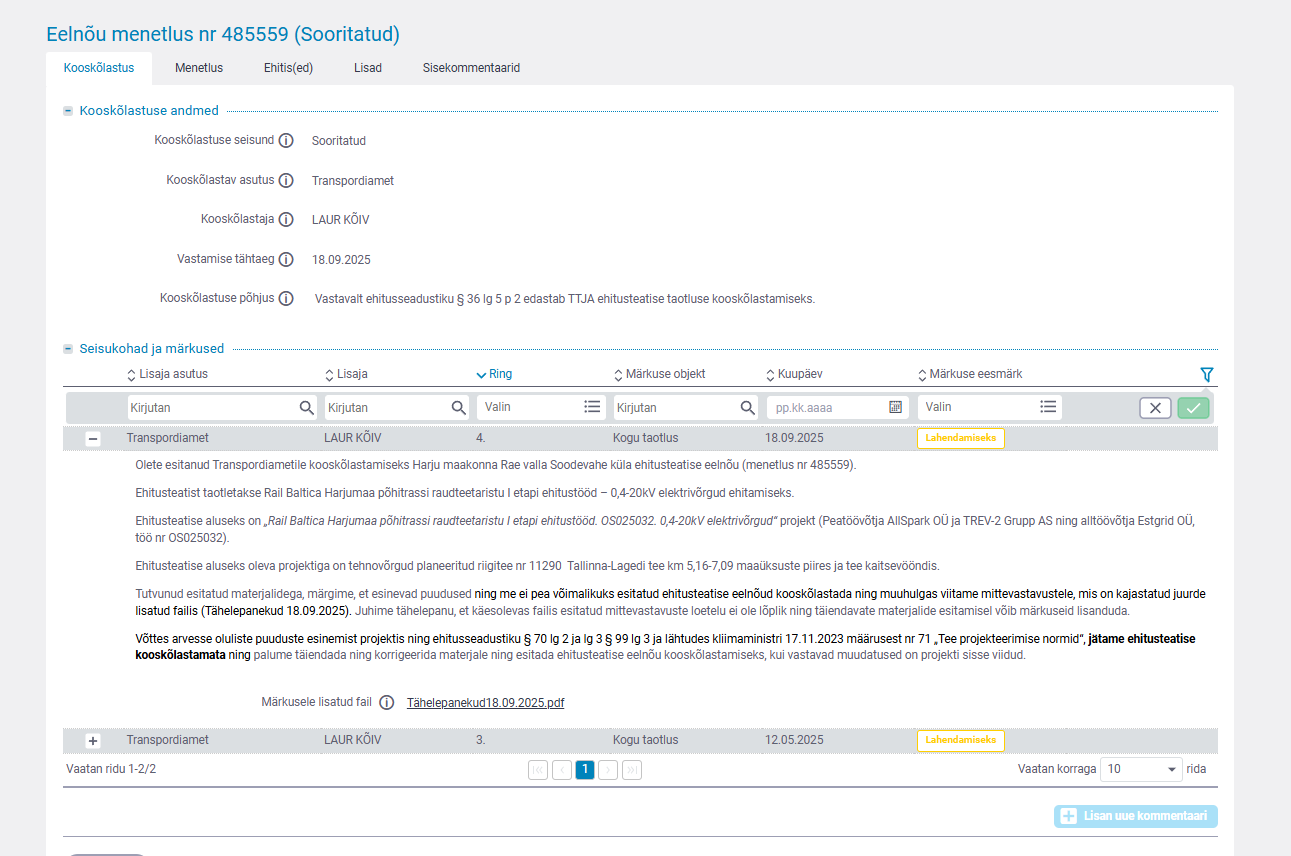Click search icon in Lisaja asutus filter

tap(306, 407)
